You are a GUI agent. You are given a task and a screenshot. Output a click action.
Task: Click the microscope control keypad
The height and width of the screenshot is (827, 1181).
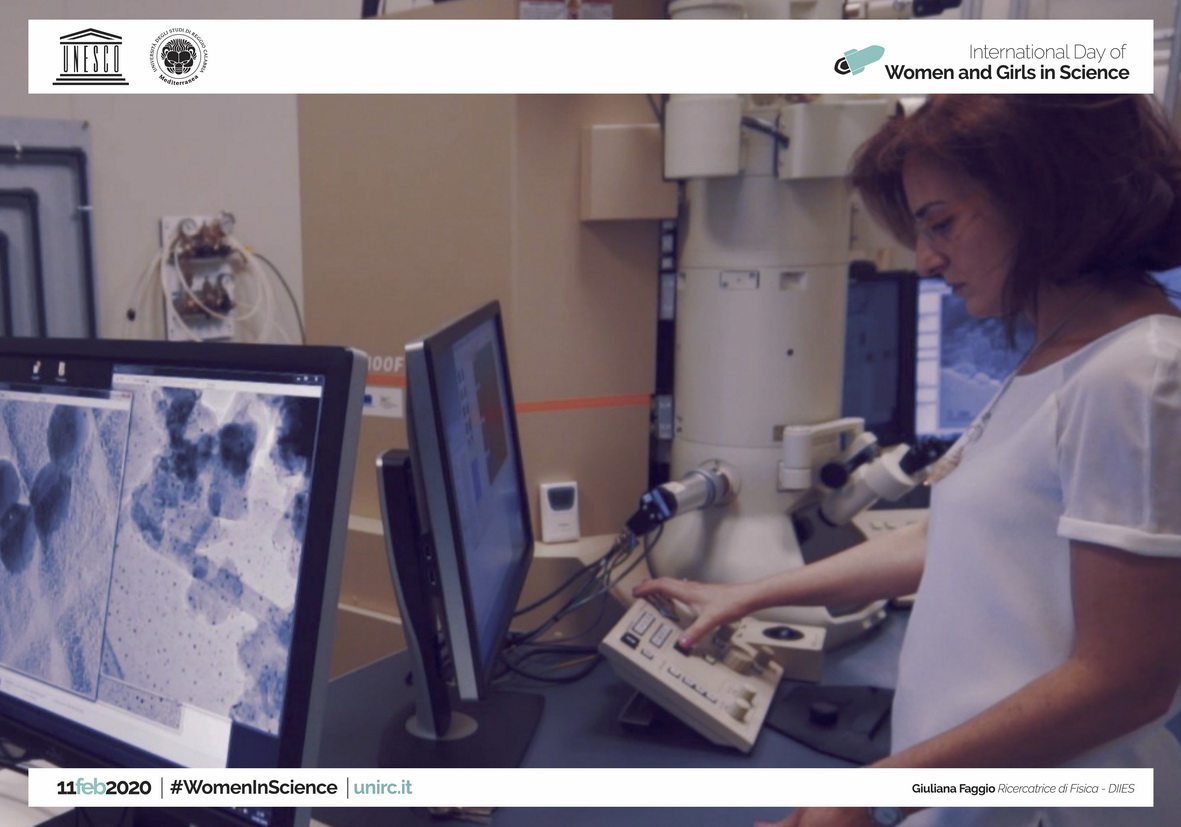[690, 670]
